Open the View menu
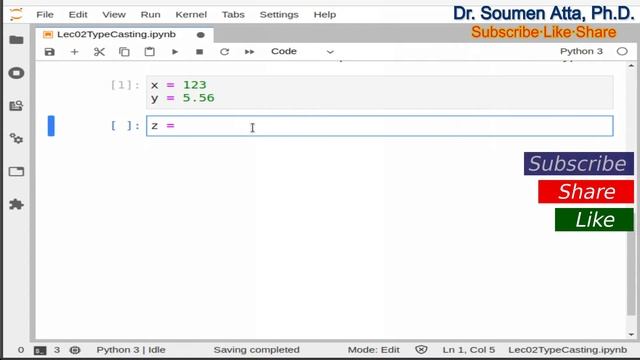 pos(114,15)
